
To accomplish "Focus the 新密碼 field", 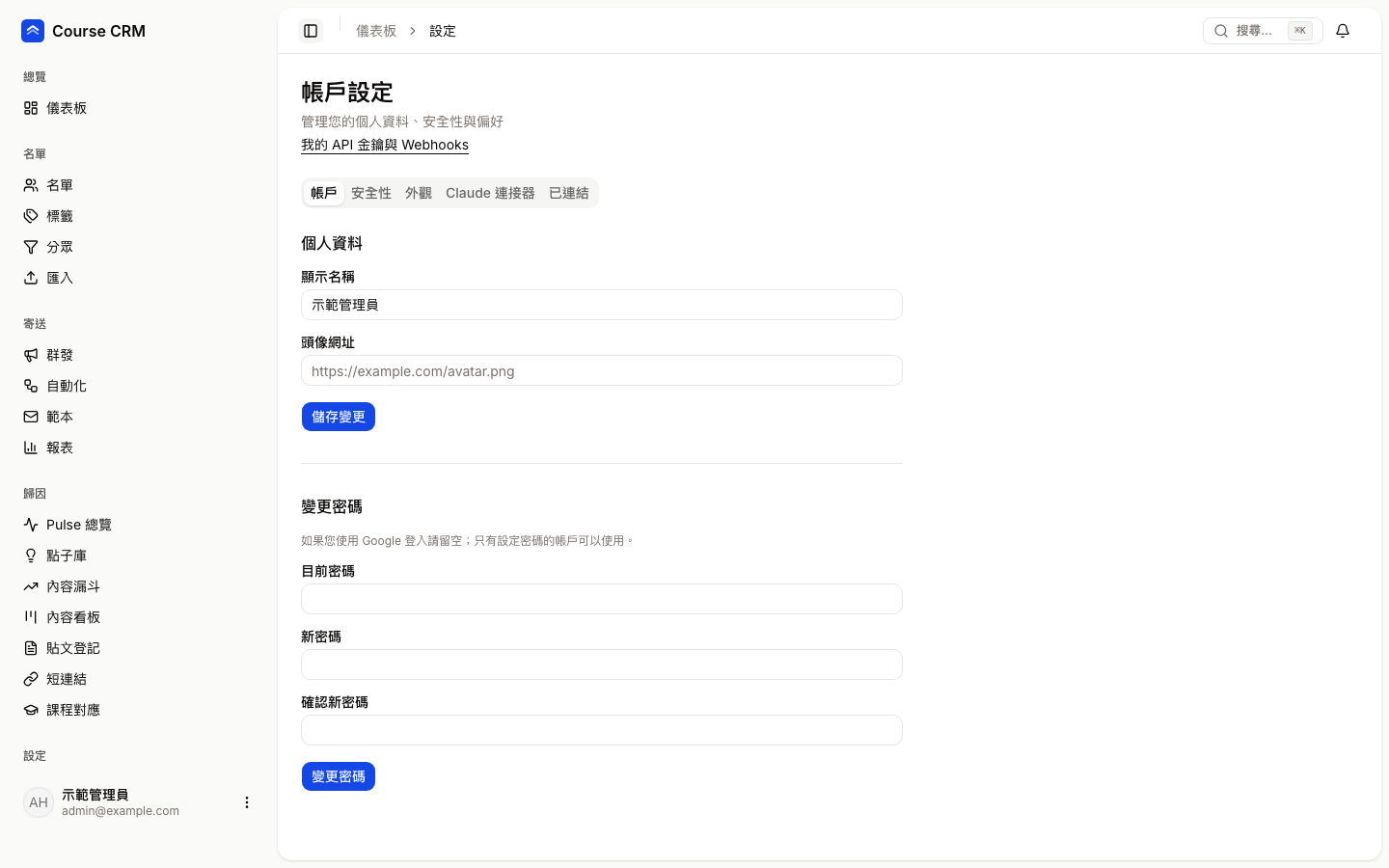I will (602, 665).
